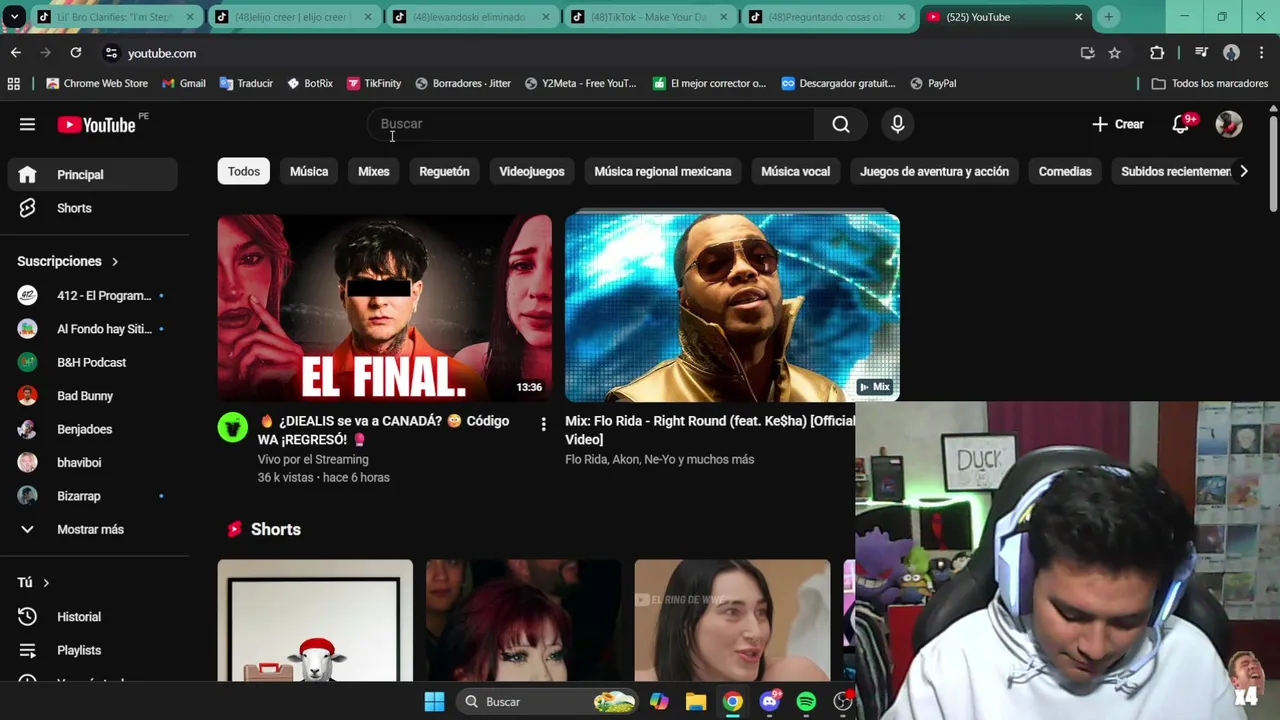Screen dimensions: 1280x720
Task: Bookmark this page with the star
Action: point(1115,53)
